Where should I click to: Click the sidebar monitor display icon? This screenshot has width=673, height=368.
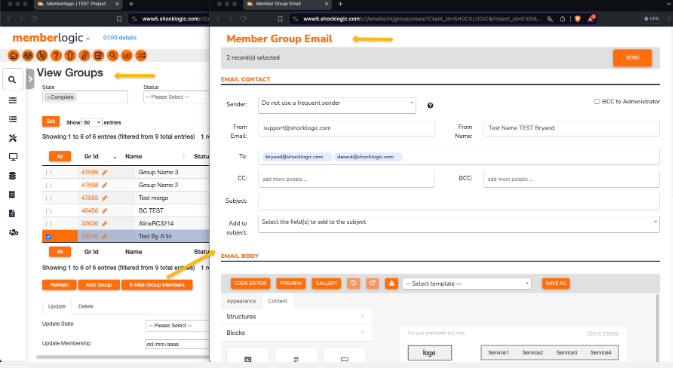13,157
